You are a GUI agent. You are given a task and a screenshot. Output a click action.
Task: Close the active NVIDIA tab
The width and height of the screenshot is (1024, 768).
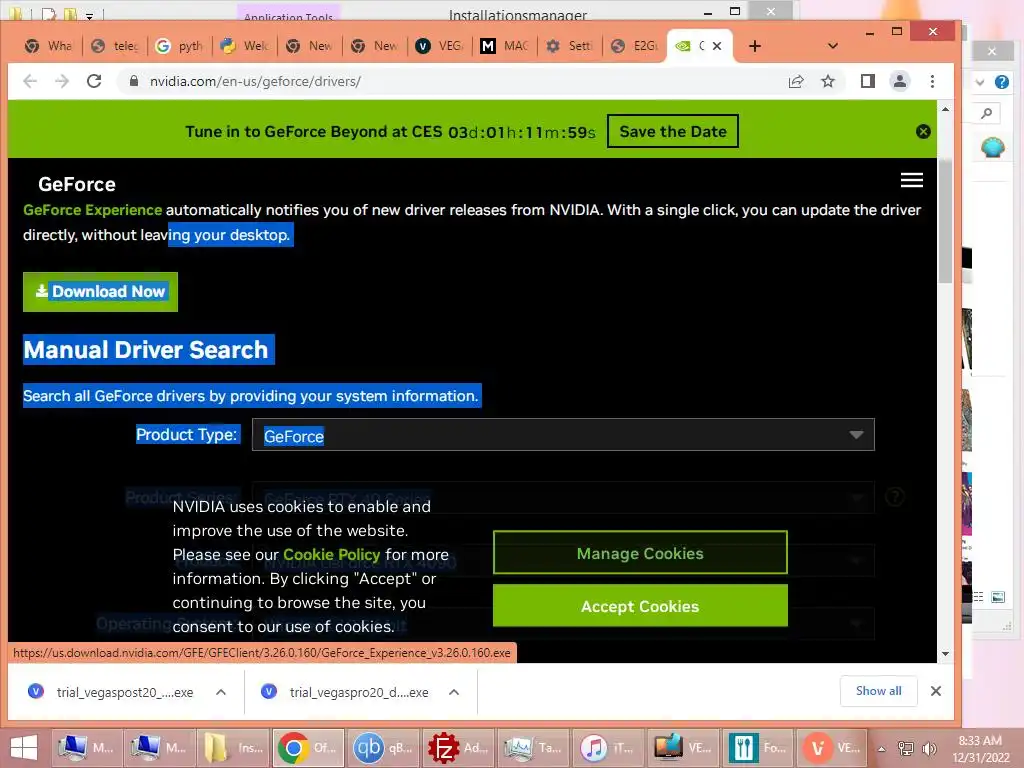pyautogui.click(x=717, y=46)
